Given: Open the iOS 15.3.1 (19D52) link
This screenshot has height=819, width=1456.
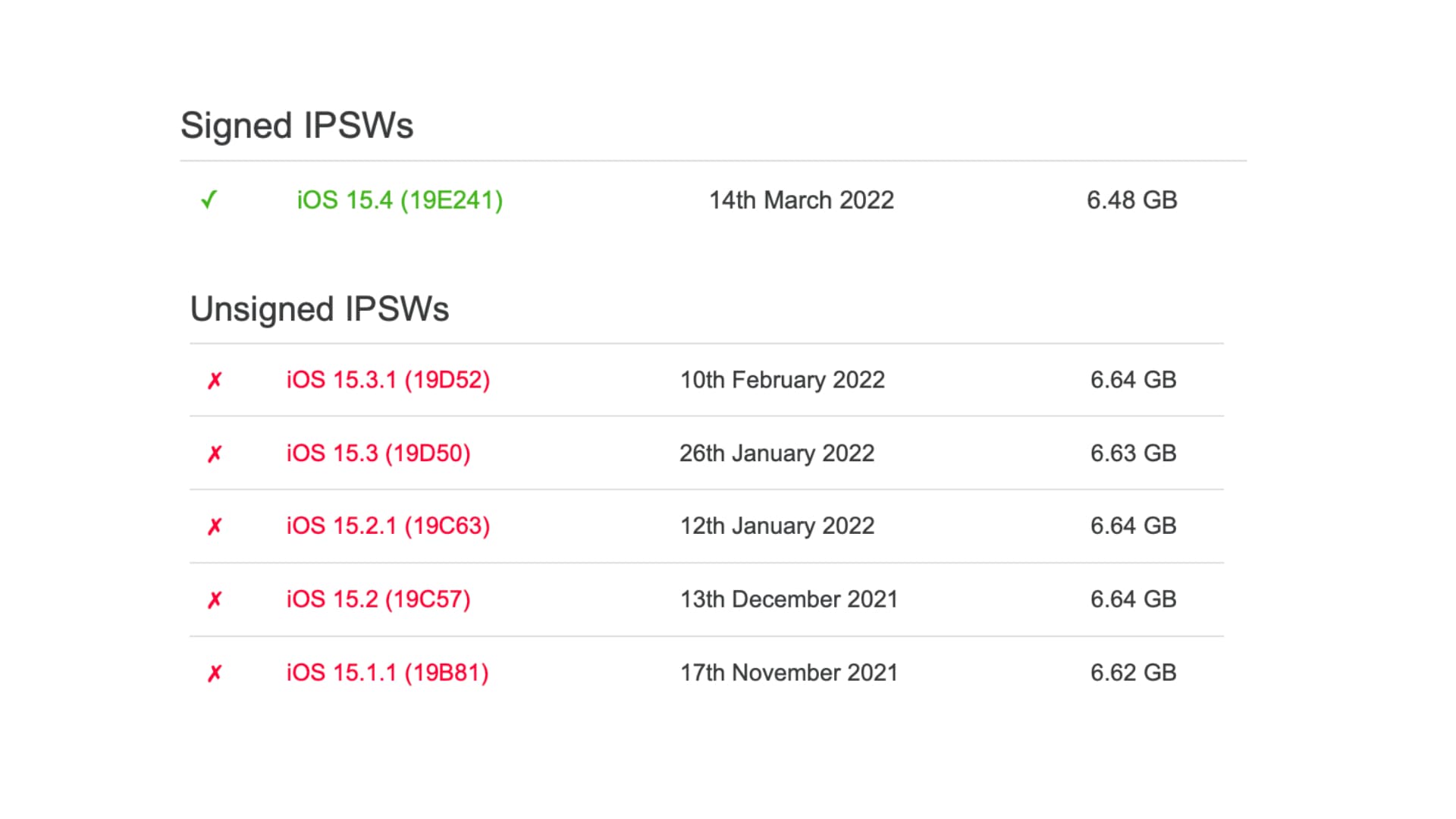Looking at the screenshot, I should 388,380.
